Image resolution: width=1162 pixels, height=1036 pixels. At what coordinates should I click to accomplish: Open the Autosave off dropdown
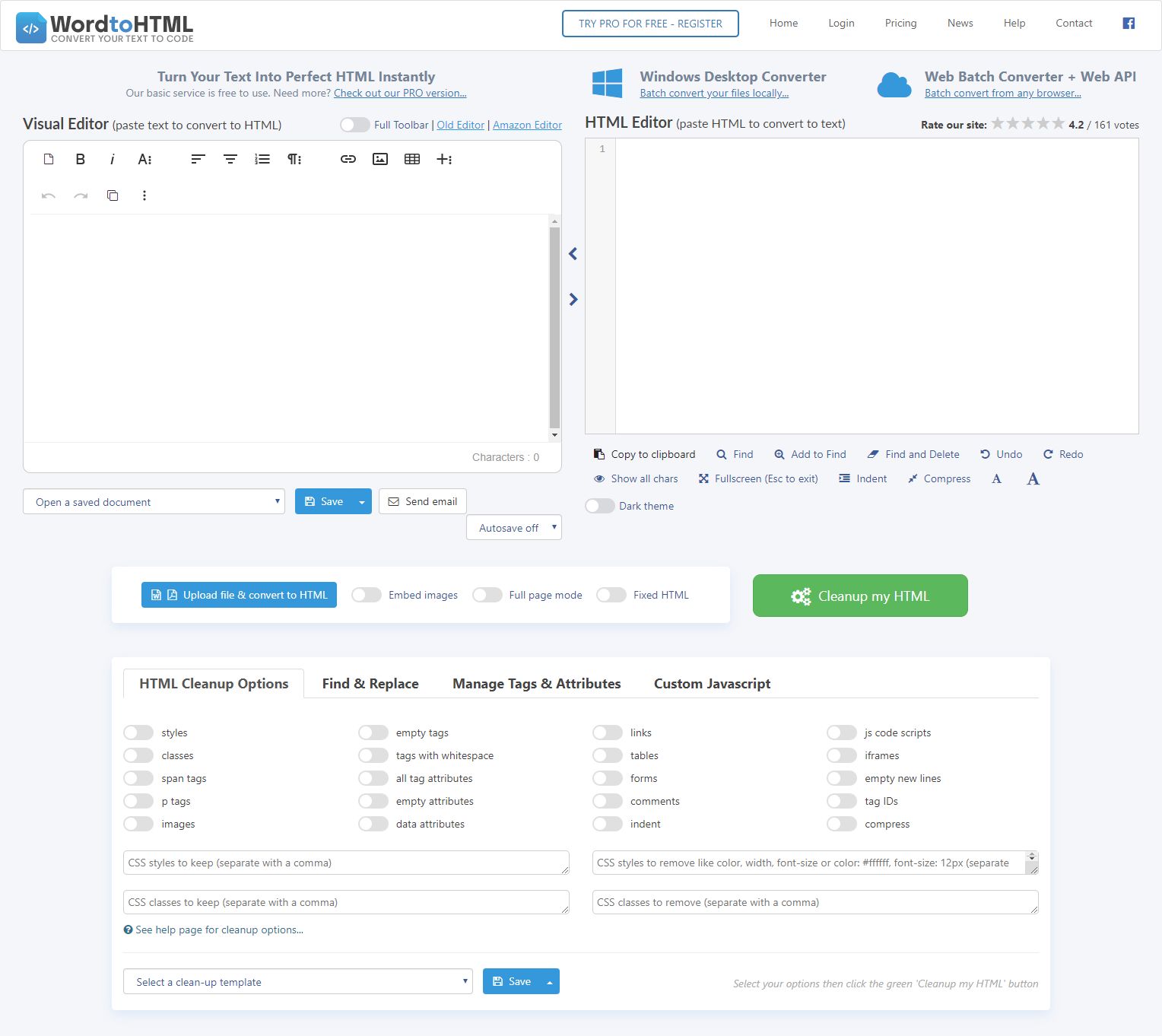tap(513, 527)
